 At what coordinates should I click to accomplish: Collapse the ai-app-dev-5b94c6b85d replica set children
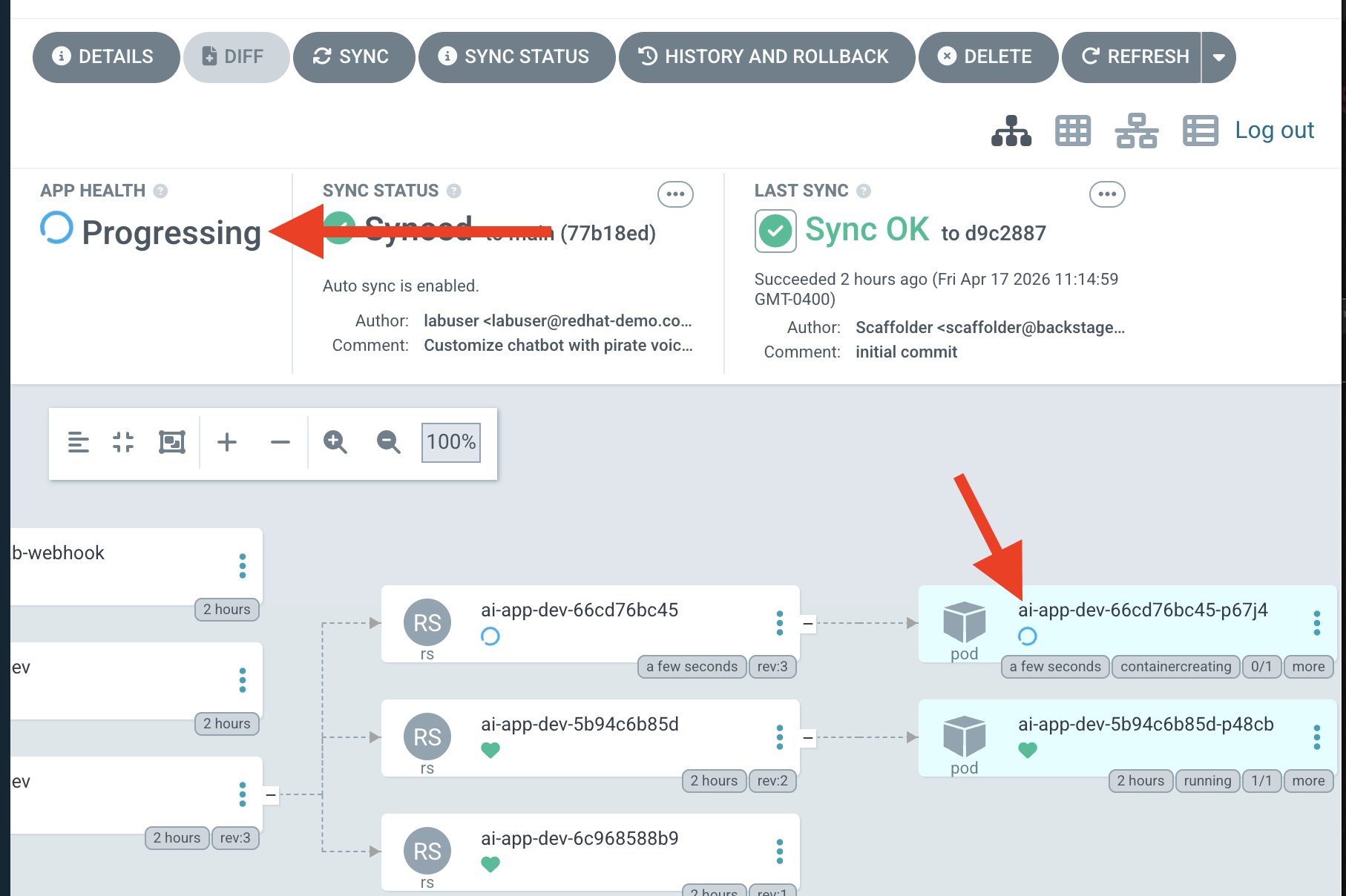point(808,738)
